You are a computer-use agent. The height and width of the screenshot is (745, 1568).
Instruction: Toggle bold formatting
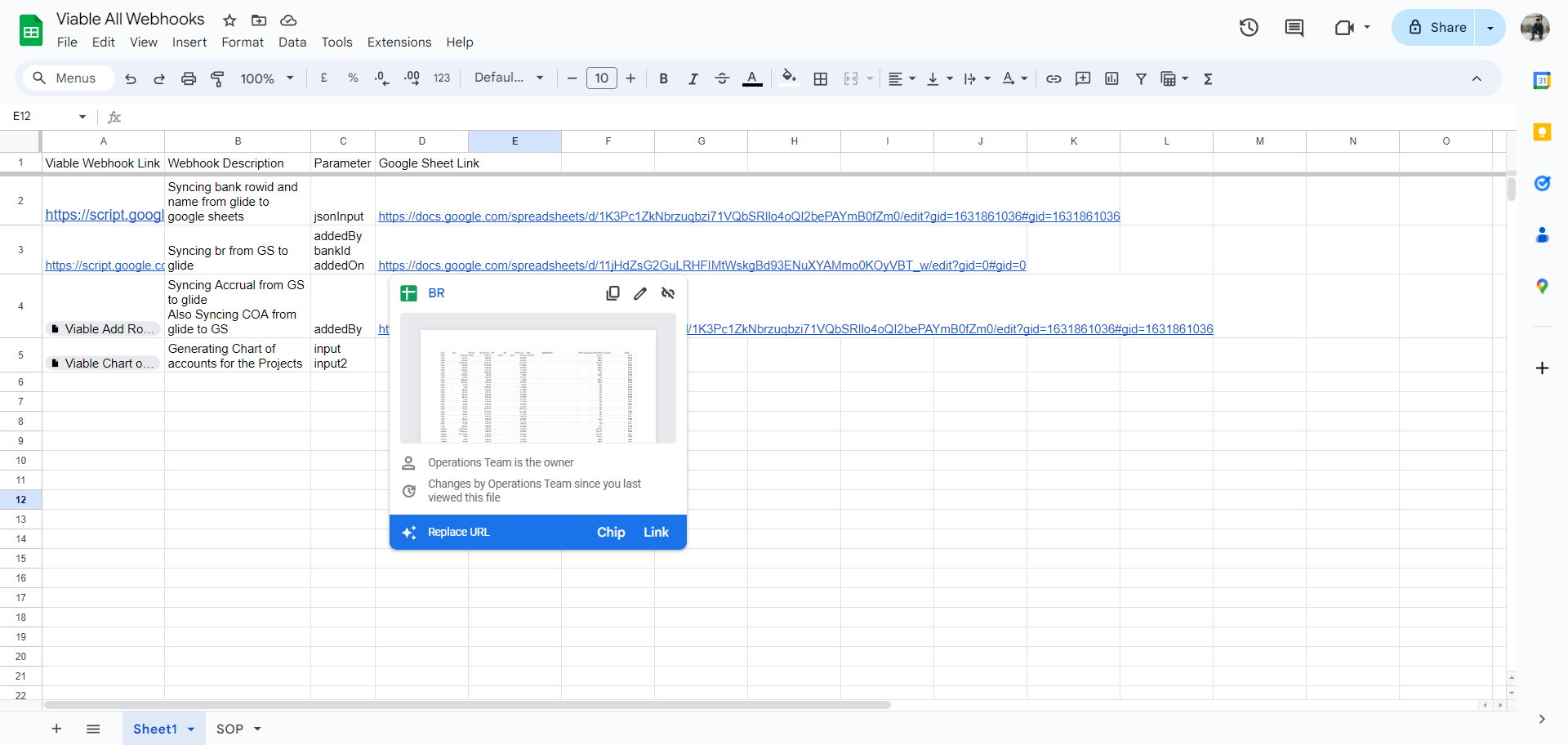pyautogui.click(x=663, y=78)
